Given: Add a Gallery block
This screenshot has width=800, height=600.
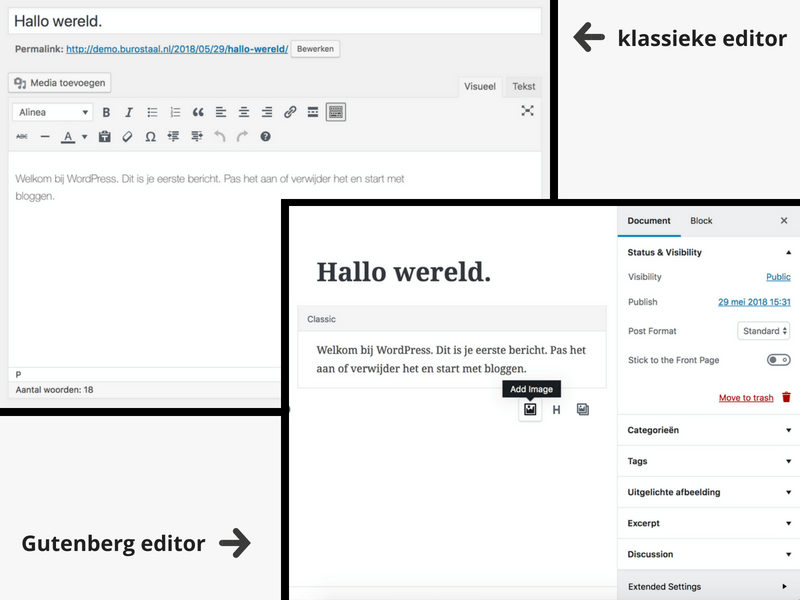Looking at the screenshot, I should coord(583,410).
